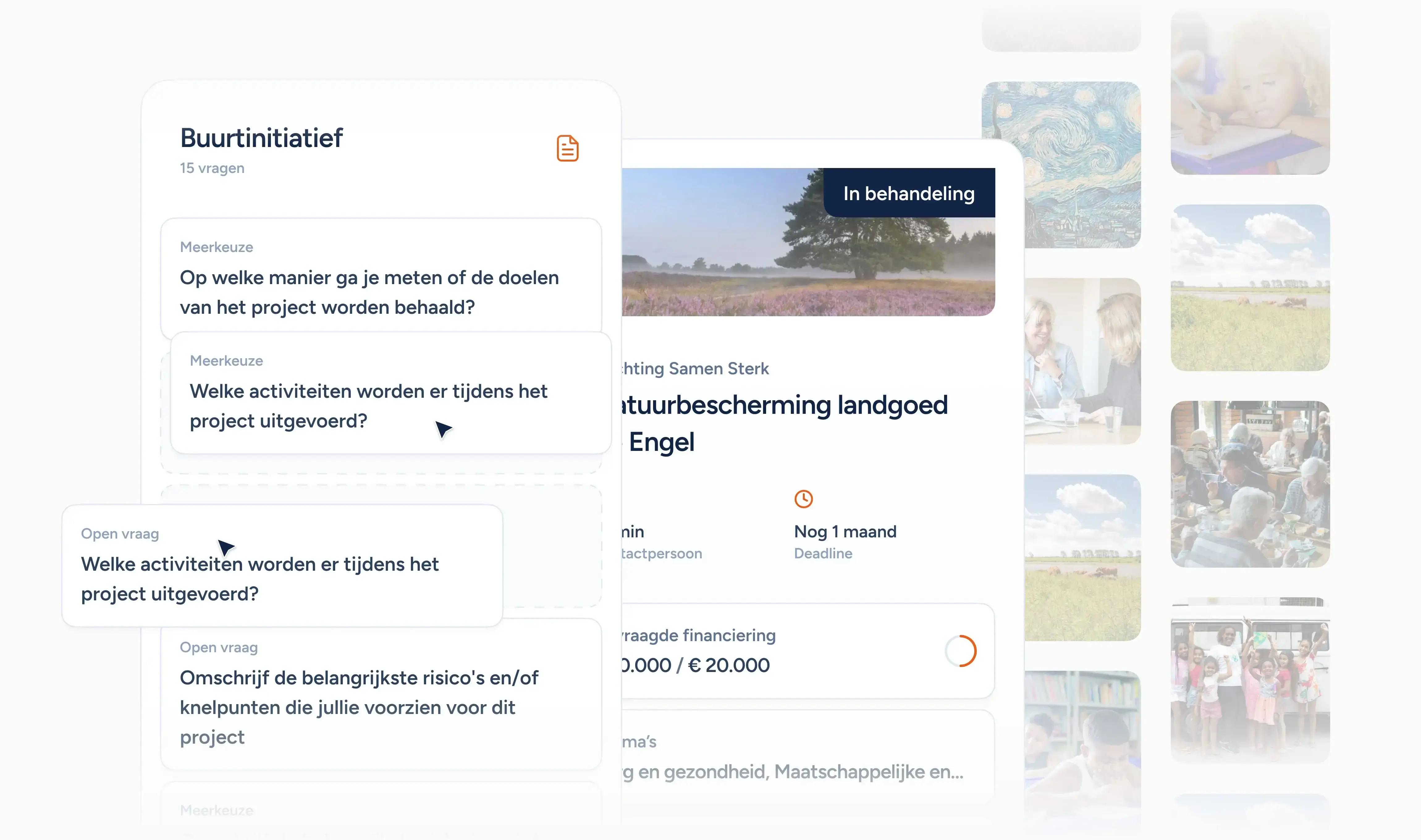Click the 'Nog 1 maand' deadline value
The image size is (1421, 840).
pos(845,531)
